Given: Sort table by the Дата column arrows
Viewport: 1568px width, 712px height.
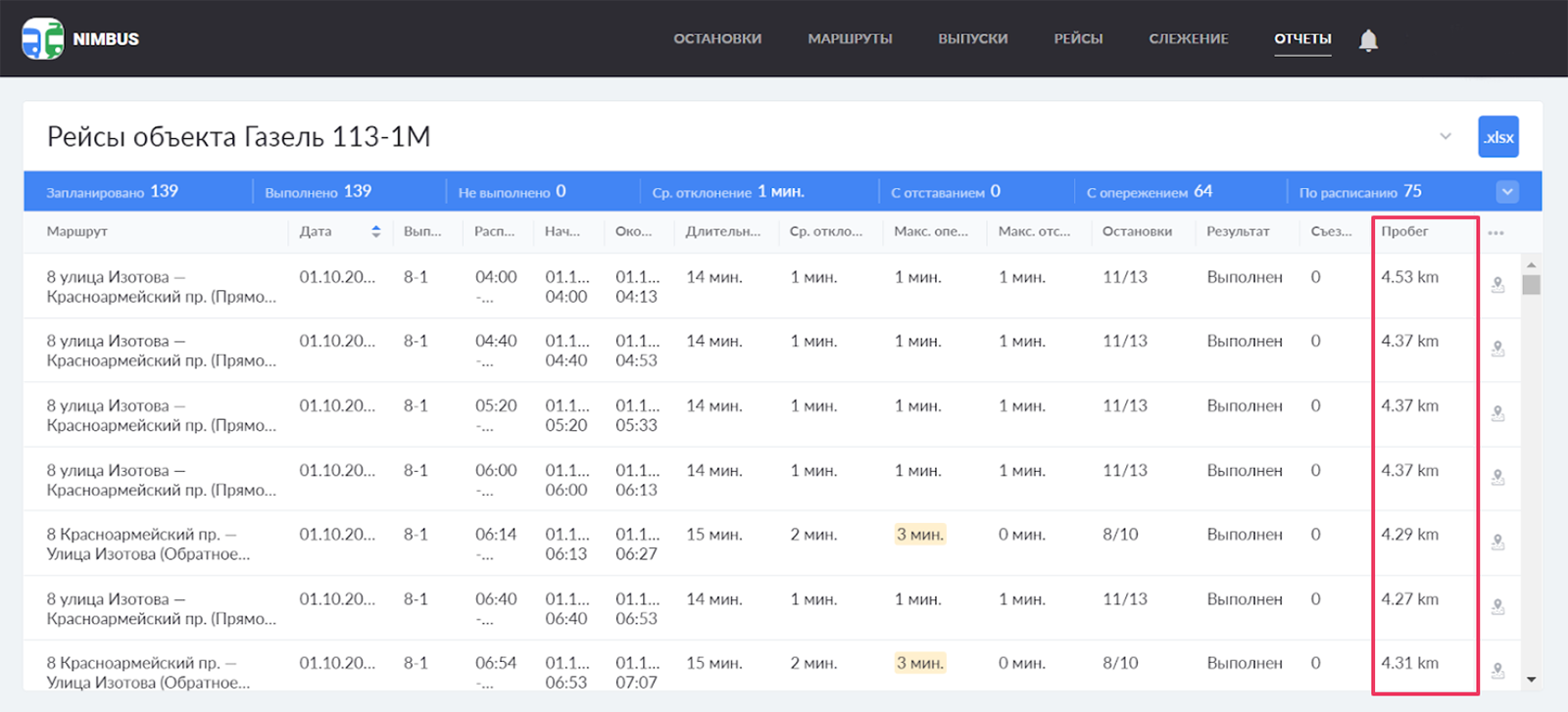Looking at the screenshot, I should point(375,232).
